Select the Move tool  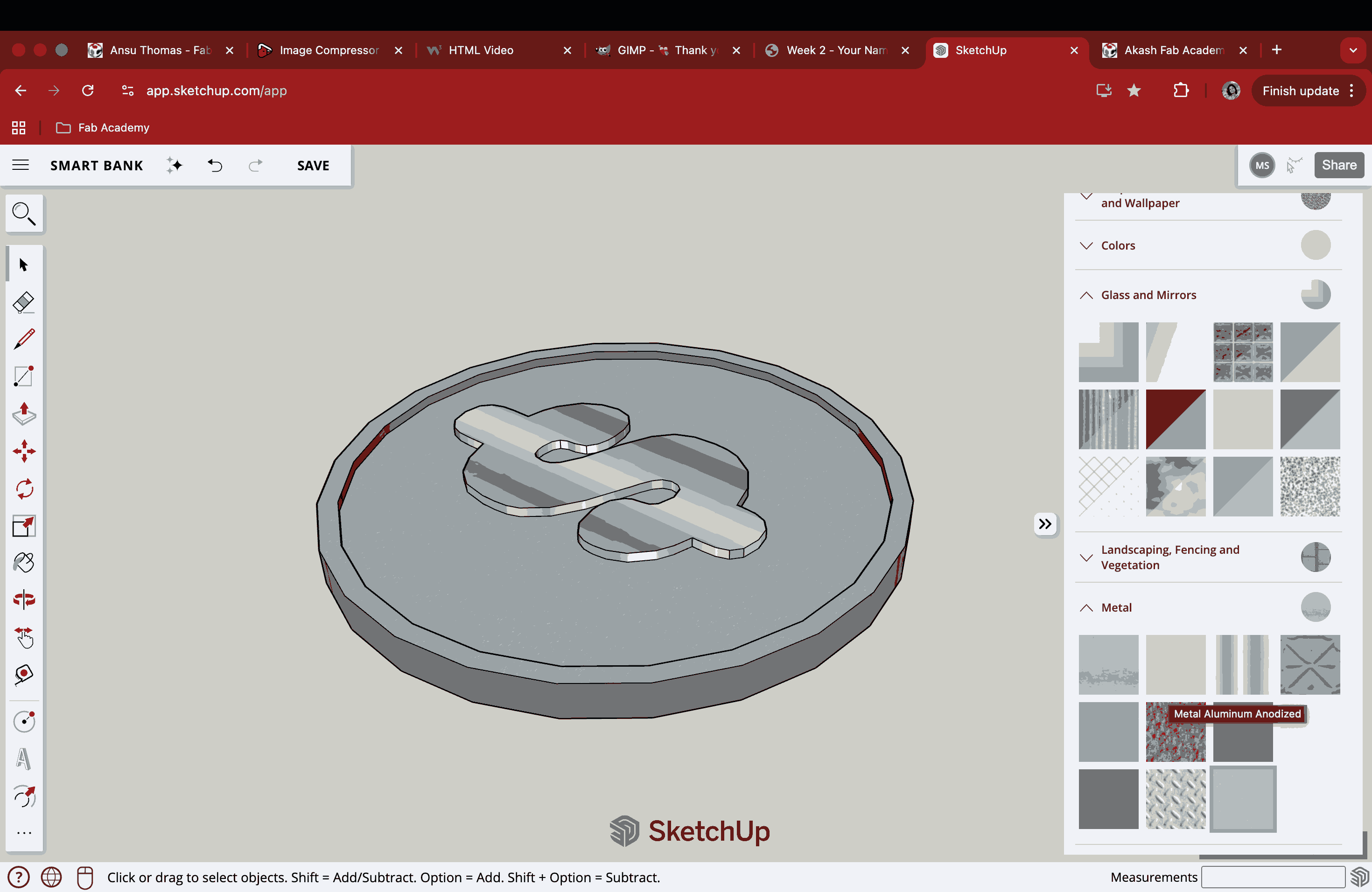coord(24,451)
